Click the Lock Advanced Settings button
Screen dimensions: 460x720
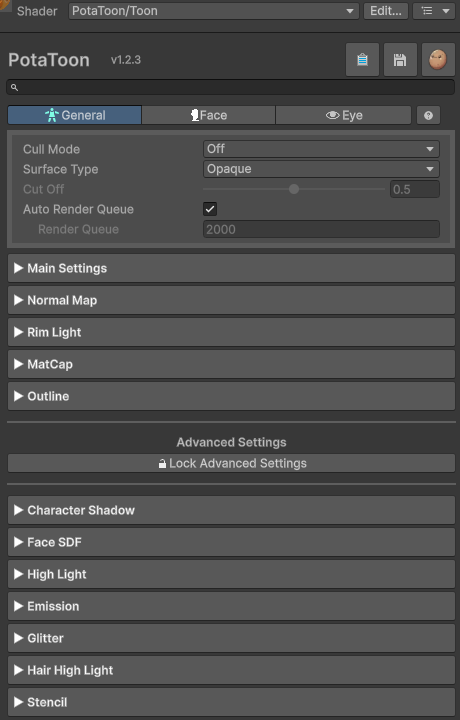[231, 463]
